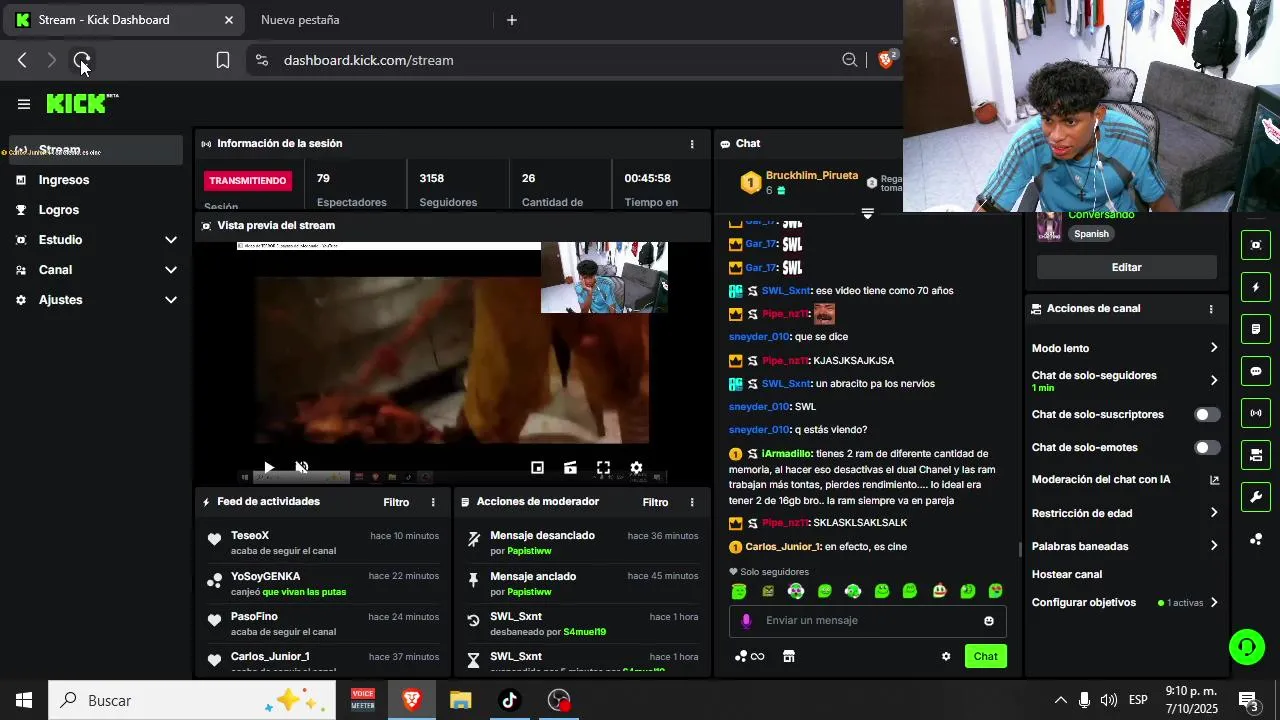The height and width of the screenshot is (720, 1280).
Task: Open Chat de solo-seguidores options
Action: [x=1126, y=380]
